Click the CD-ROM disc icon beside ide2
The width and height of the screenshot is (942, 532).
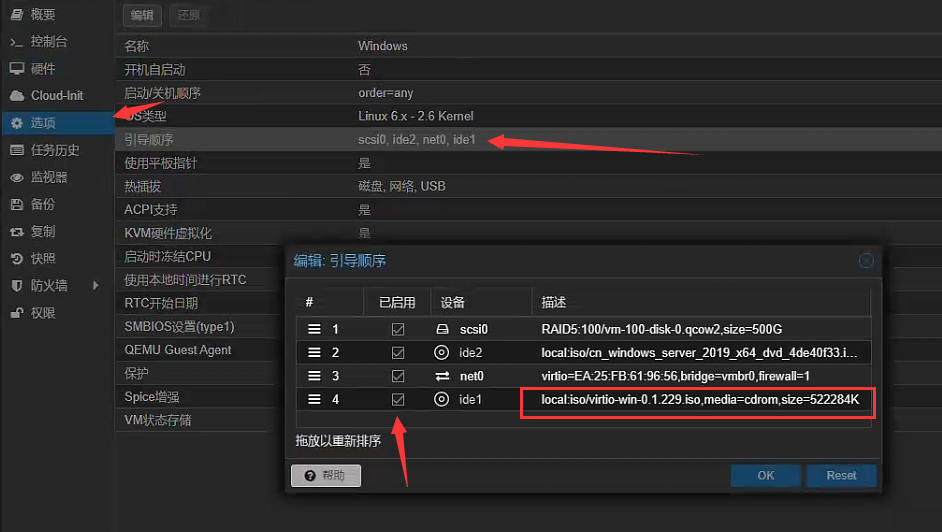point(442,353)
